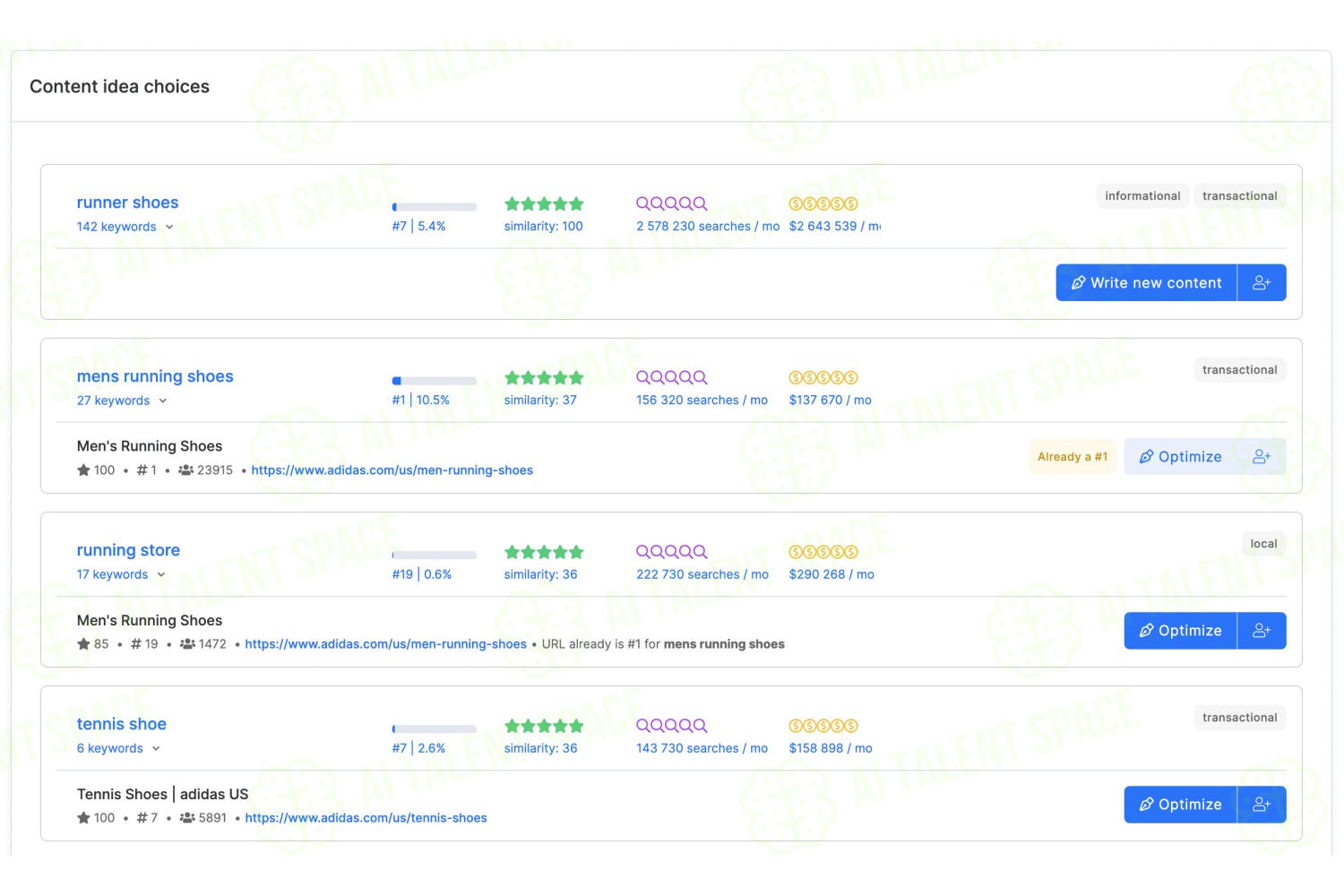
Task: Click the 2 578 230 searches / mo value
Action: (x=708, y=226)
